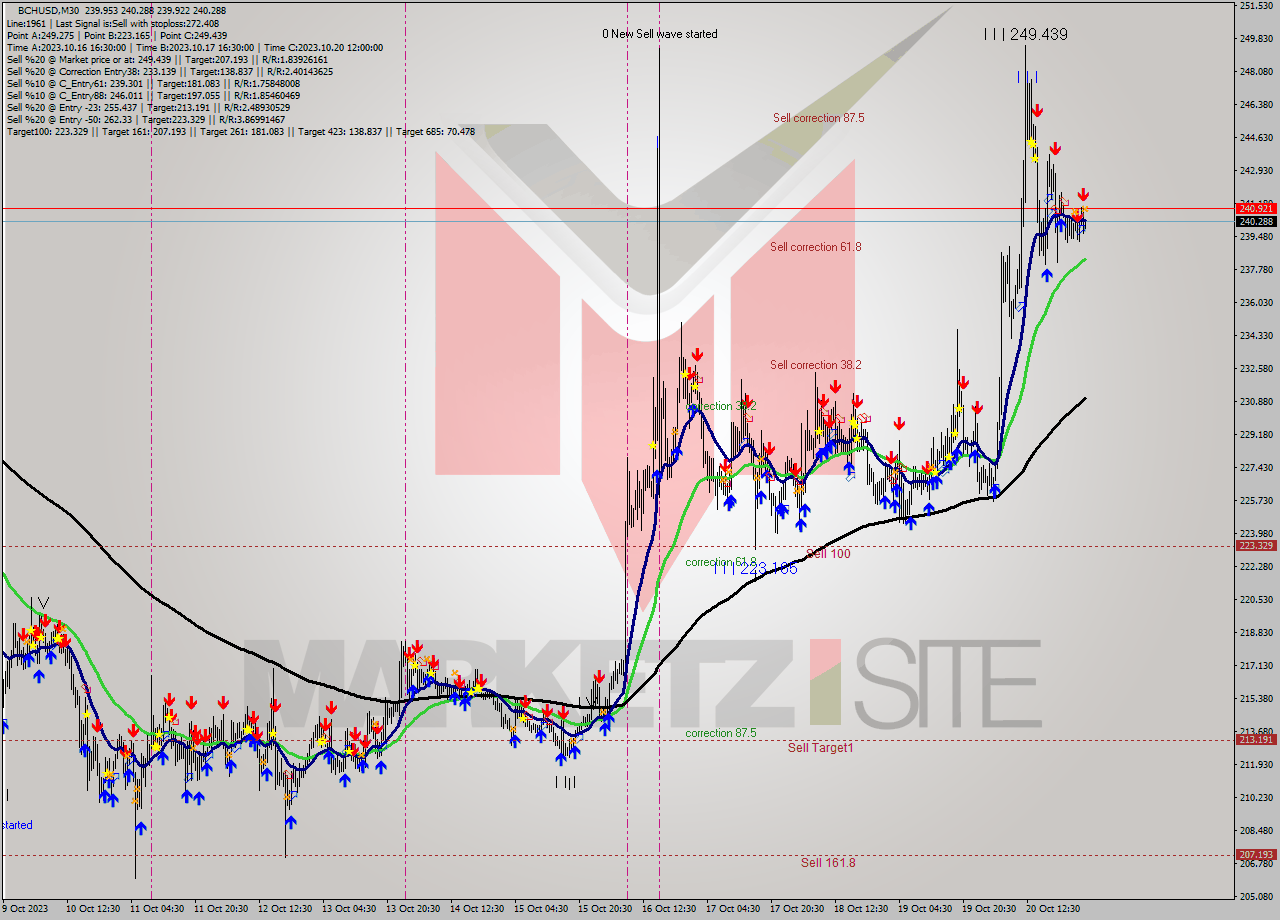Click the 218.830 price axis value
Viewport: 1280px width, 920px height.
point(1257,633)
